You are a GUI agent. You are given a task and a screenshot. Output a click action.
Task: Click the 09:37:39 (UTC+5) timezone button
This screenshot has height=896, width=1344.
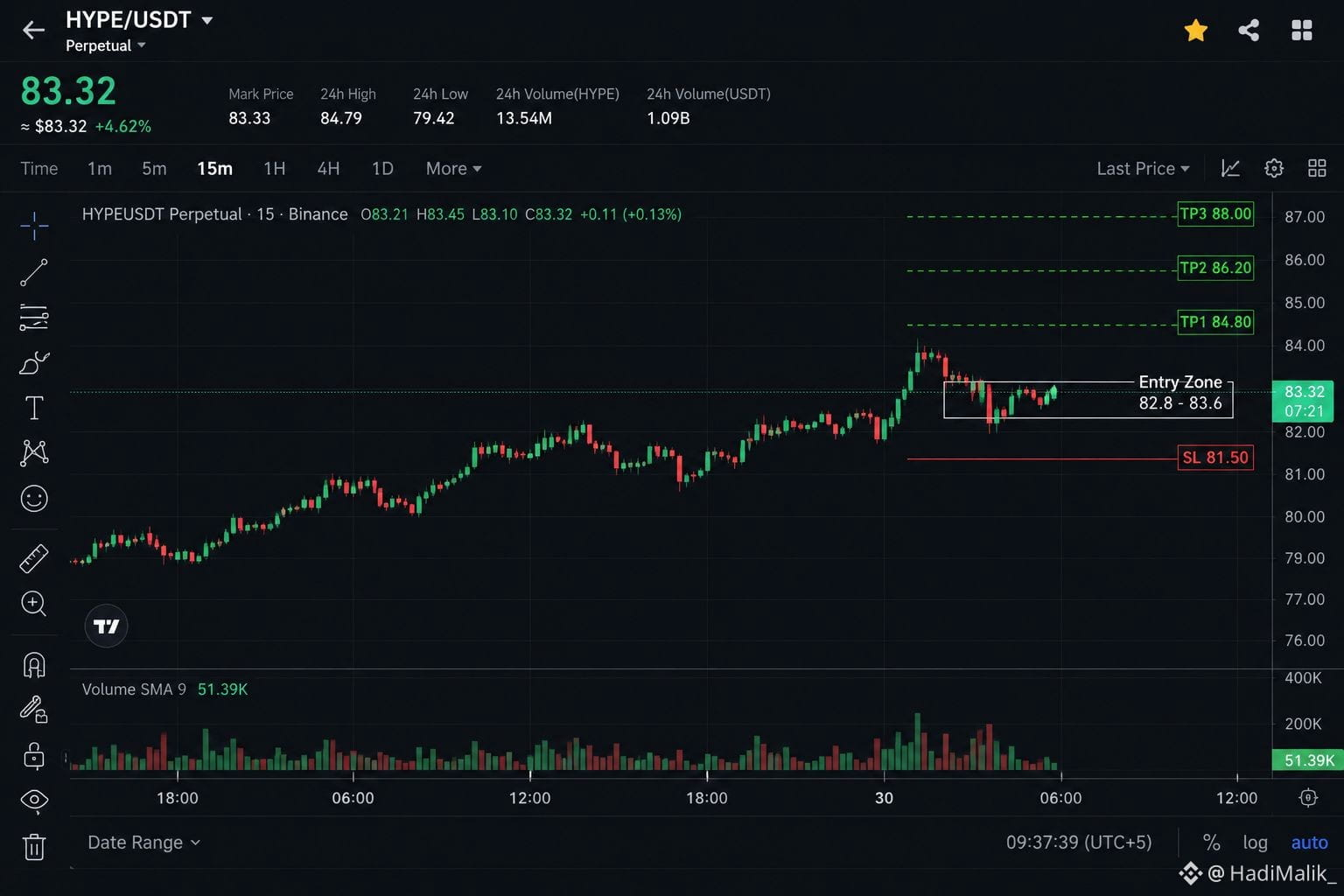1079,843
